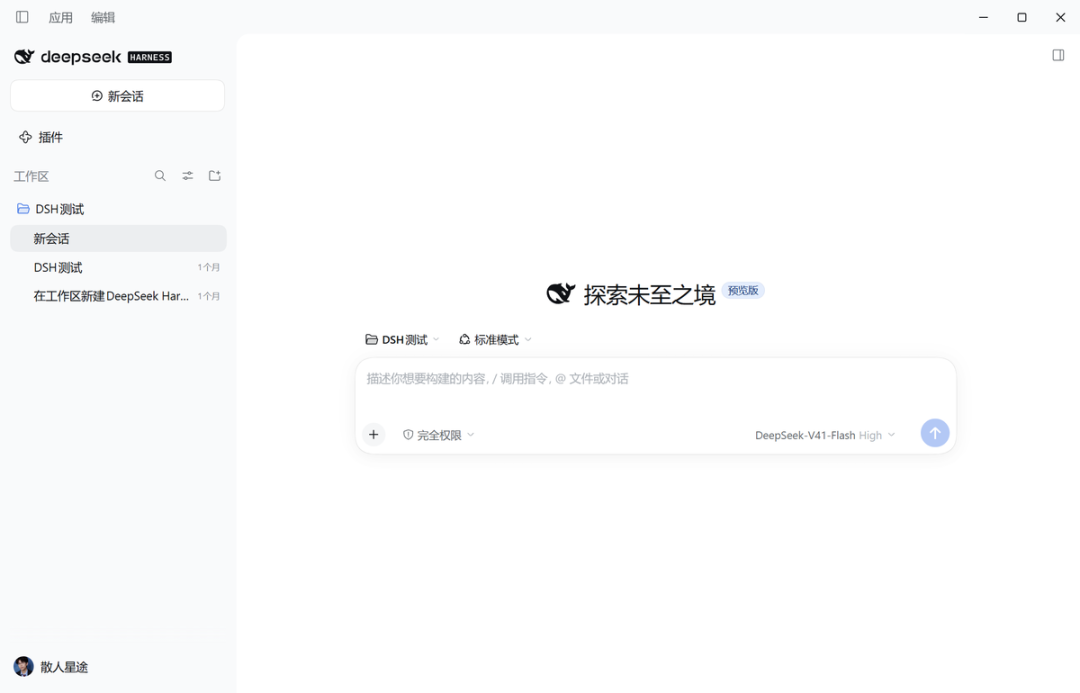Screen dimensions: 1080x693
Task: Maximize the application window
Action: pos(1021,17)
